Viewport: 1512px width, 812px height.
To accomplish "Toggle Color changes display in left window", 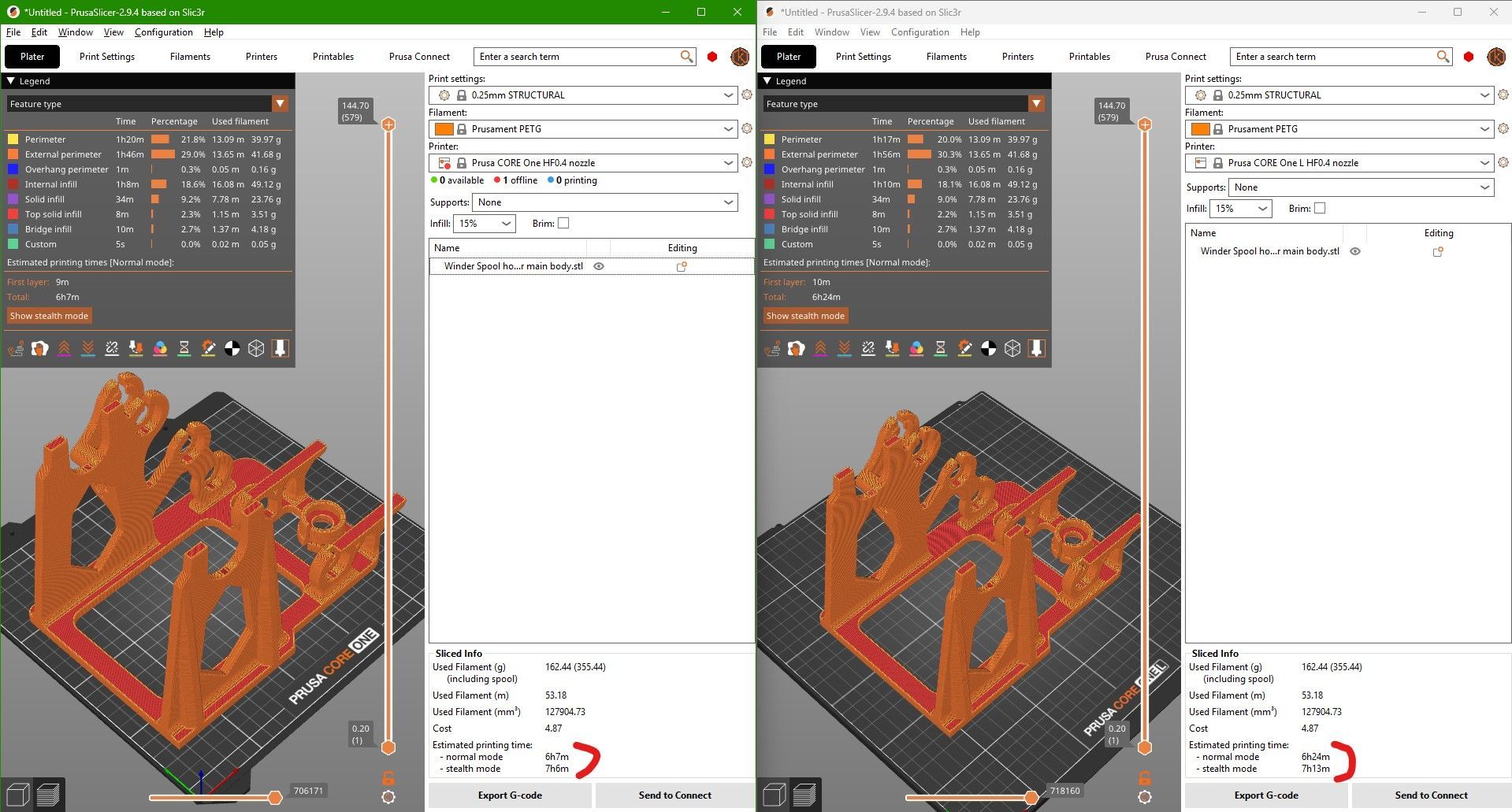I will pos(160,348).
